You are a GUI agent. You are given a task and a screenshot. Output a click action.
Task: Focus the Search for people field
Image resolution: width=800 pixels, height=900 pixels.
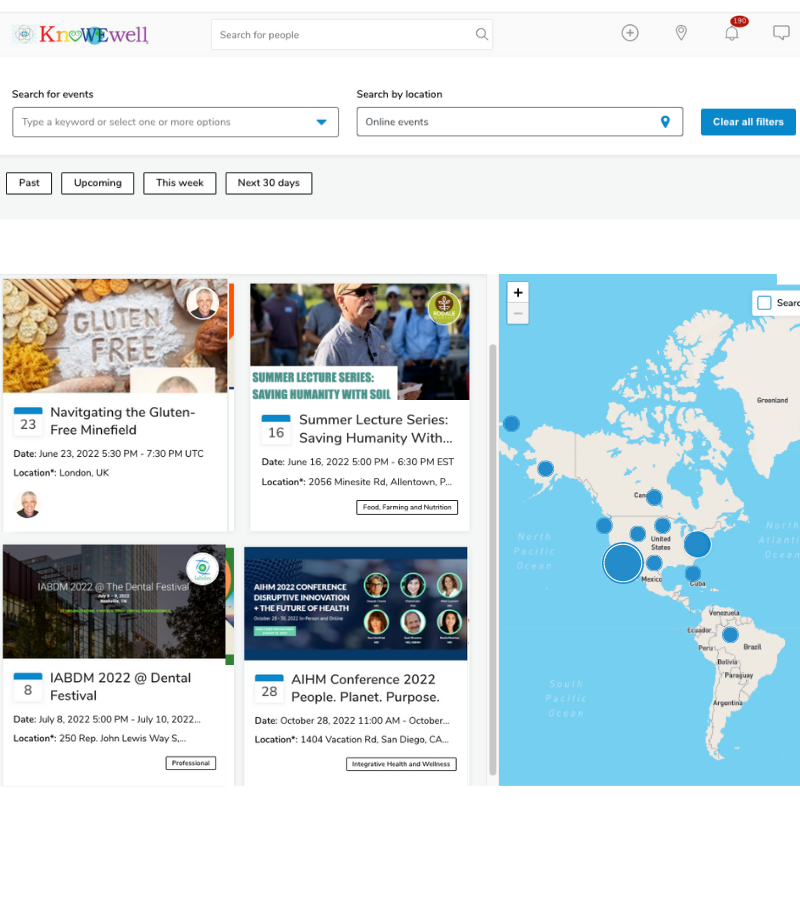(x=352, y=34)
